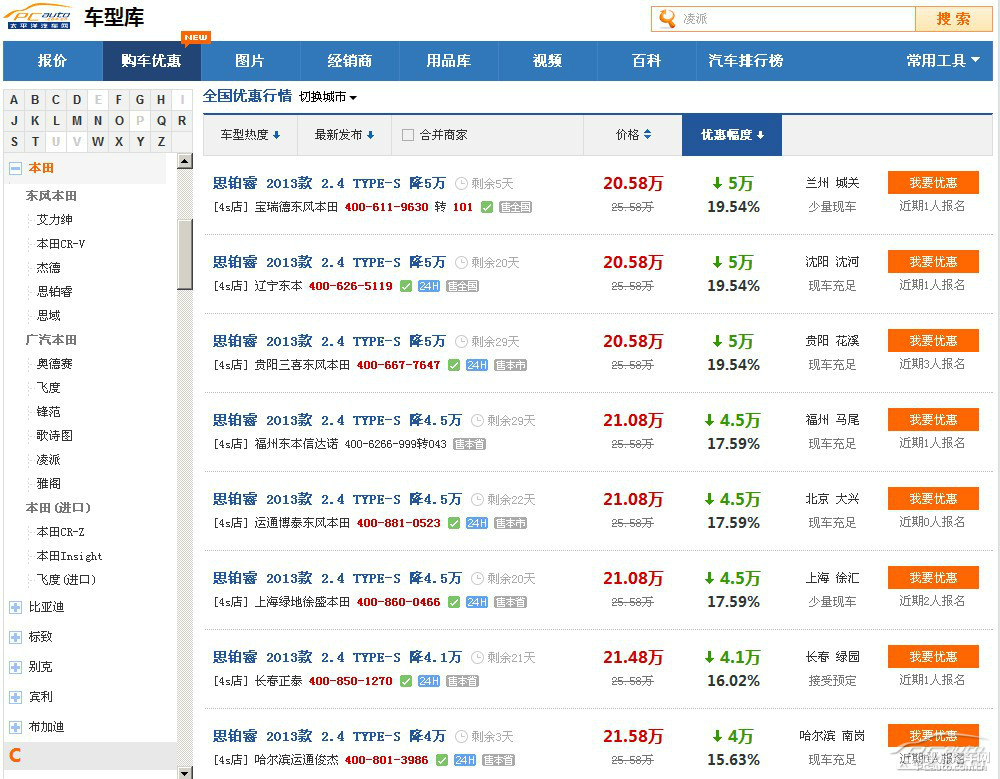Expand the 布加迪 brand
This screenshot has width=1000, height=779.
(x=15, y=727)
